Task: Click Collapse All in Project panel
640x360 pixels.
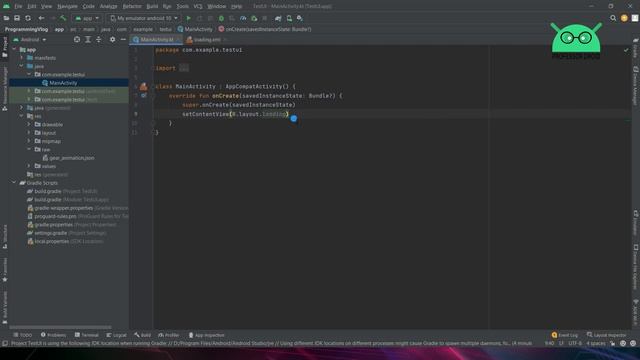Action: pos(98,40)
